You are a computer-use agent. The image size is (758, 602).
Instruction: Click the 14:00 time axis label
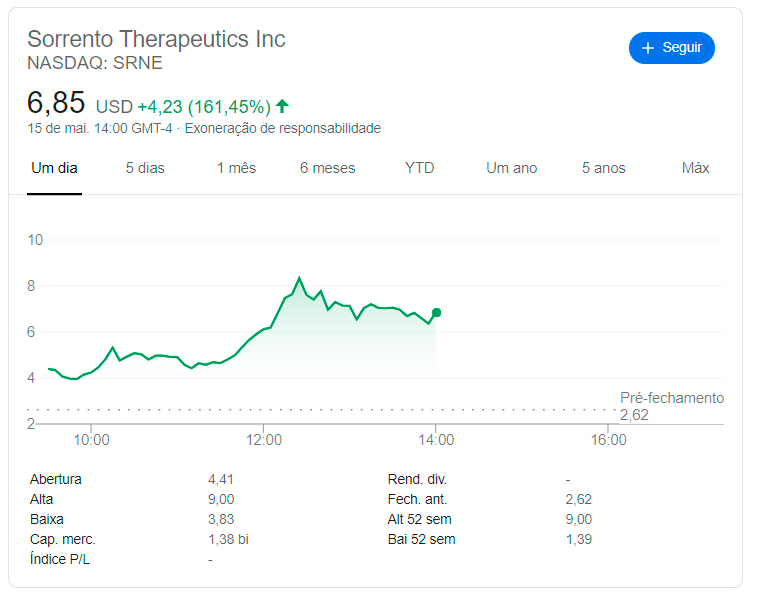pyautogui.click(x=436, y=440)
